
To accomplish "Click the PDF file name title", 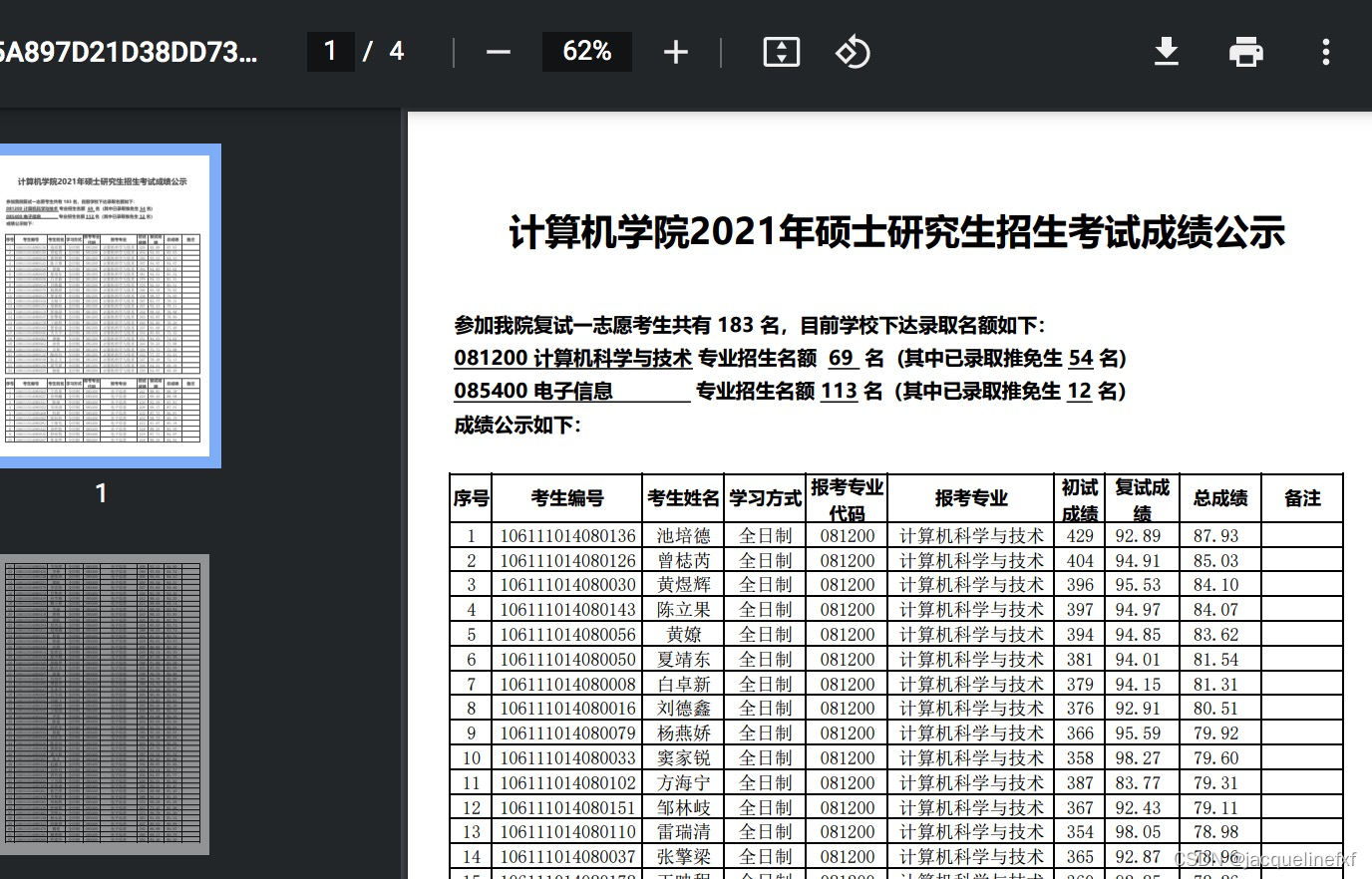I will pyautogui.click(x=130, y=52).
